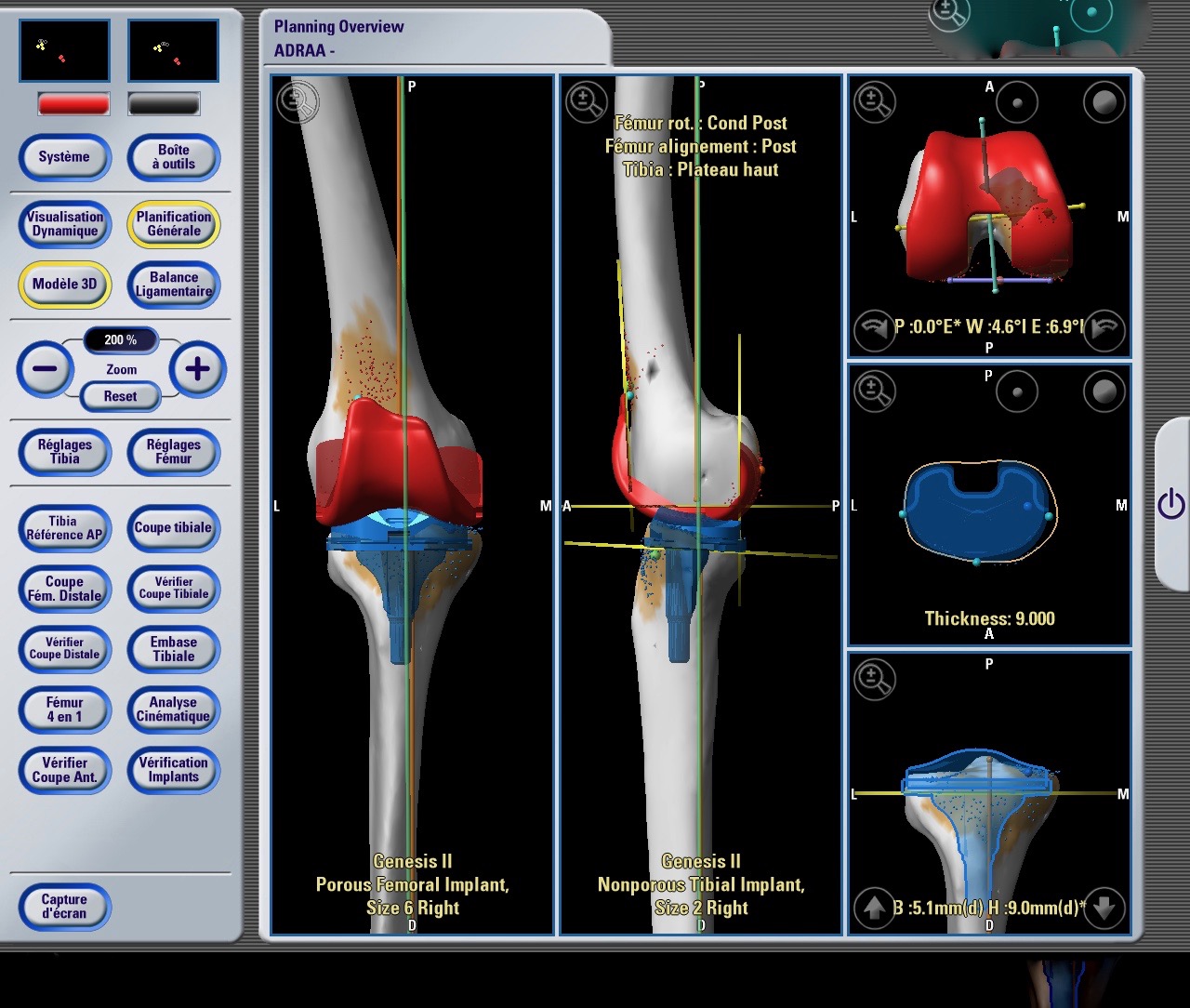Go to Tibia Référence AP step
1190x1008 pixels.
[64, 528]
